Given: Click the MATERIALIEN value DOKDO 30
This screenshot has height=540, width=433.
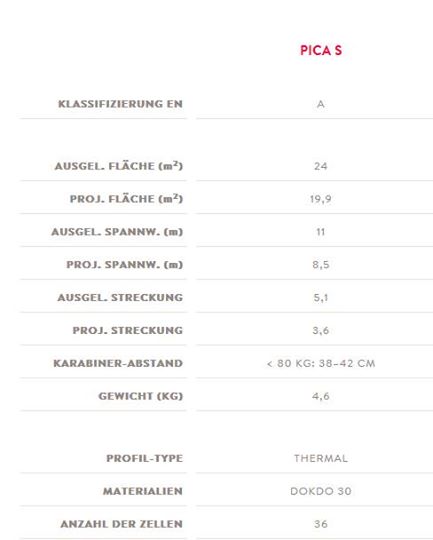Looking at the screenshot, I should pyautogui.click(x=321, y=491).
